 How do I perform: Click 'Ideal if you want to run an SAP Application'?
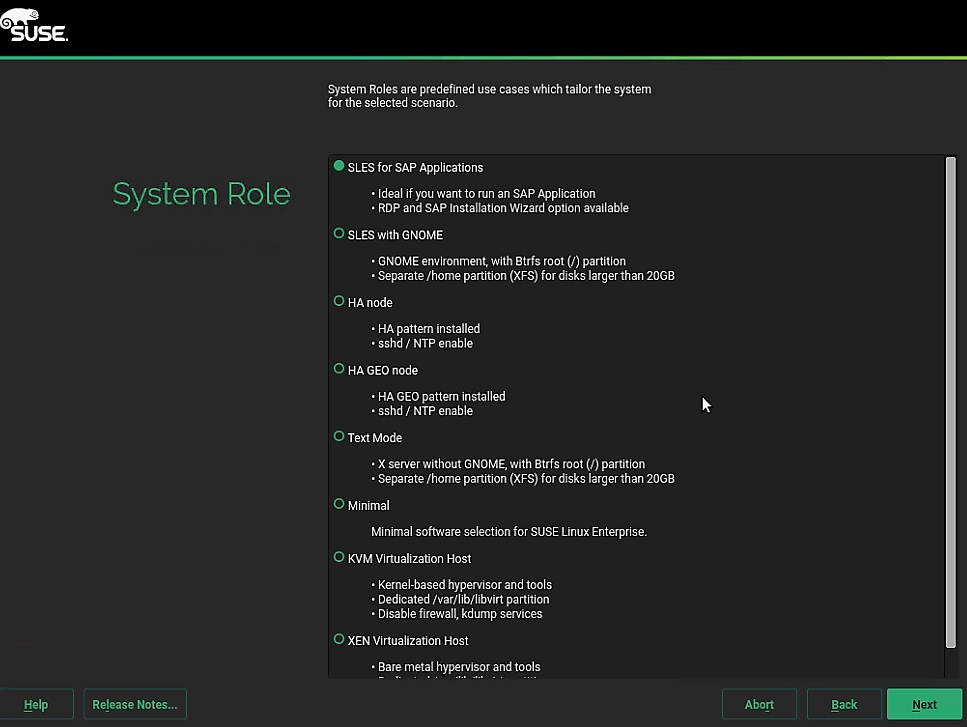tap(487, 194)
